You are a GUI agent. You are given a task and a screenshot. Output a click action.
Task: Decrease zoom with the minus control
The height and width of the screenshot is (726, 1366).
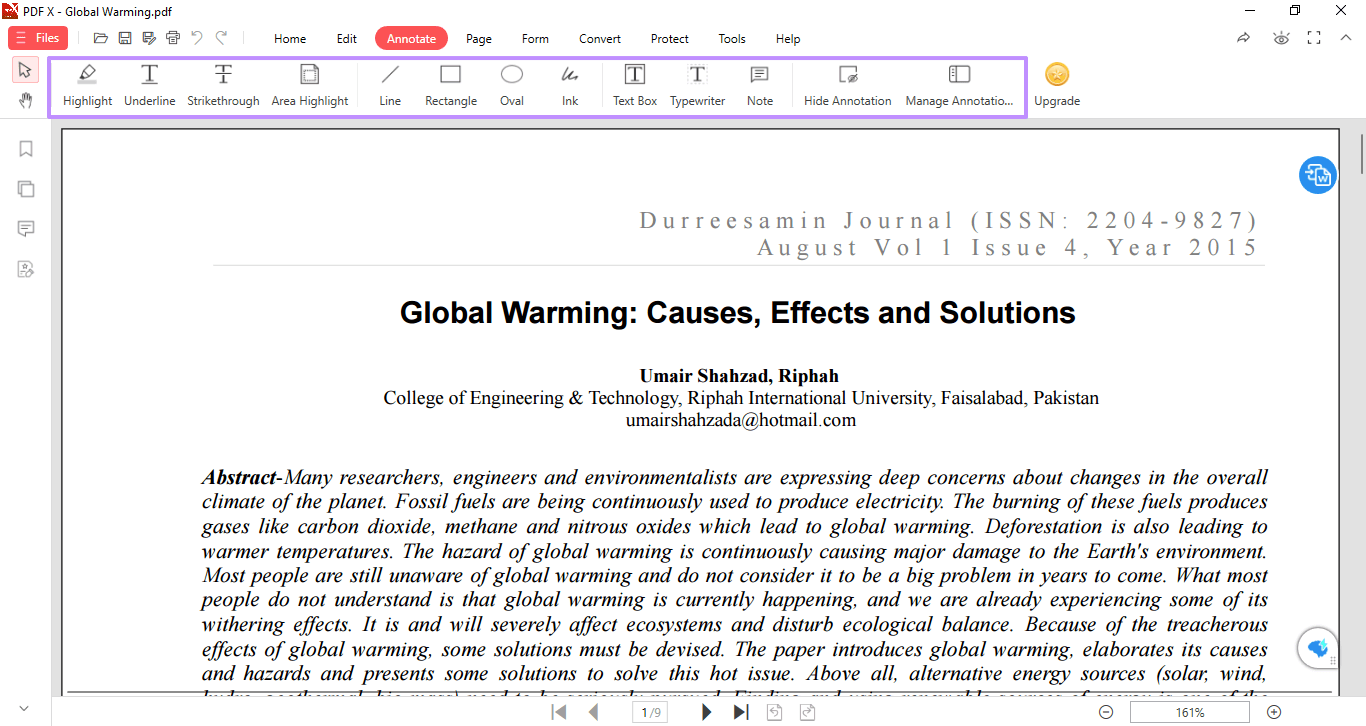(1106, 711)
